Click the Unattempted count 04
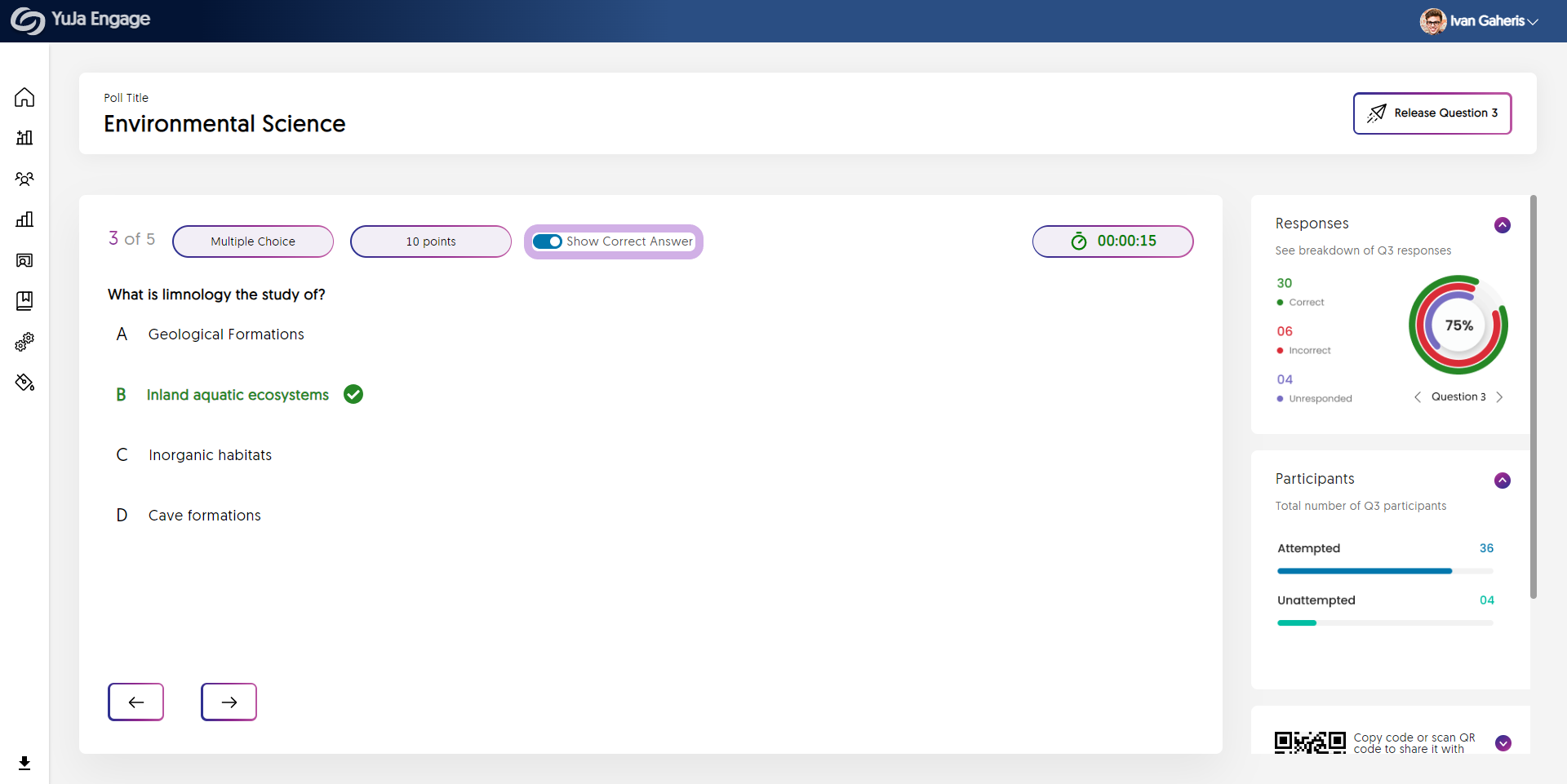Image resolution: width=1567 pixels, height=784 pixels. 1486,600
